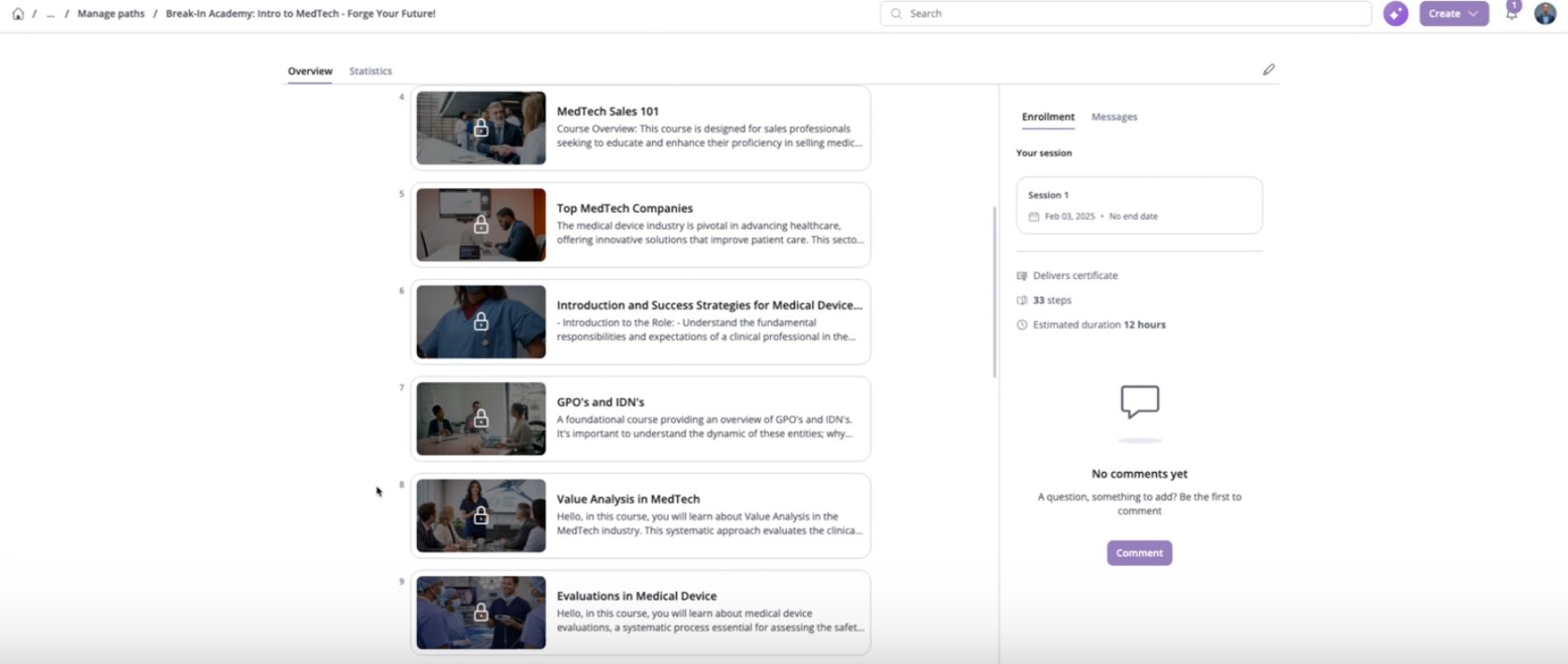Click the home icon in breadcrumb
The width and height of the screenshot is (1568, 664).
18,14
